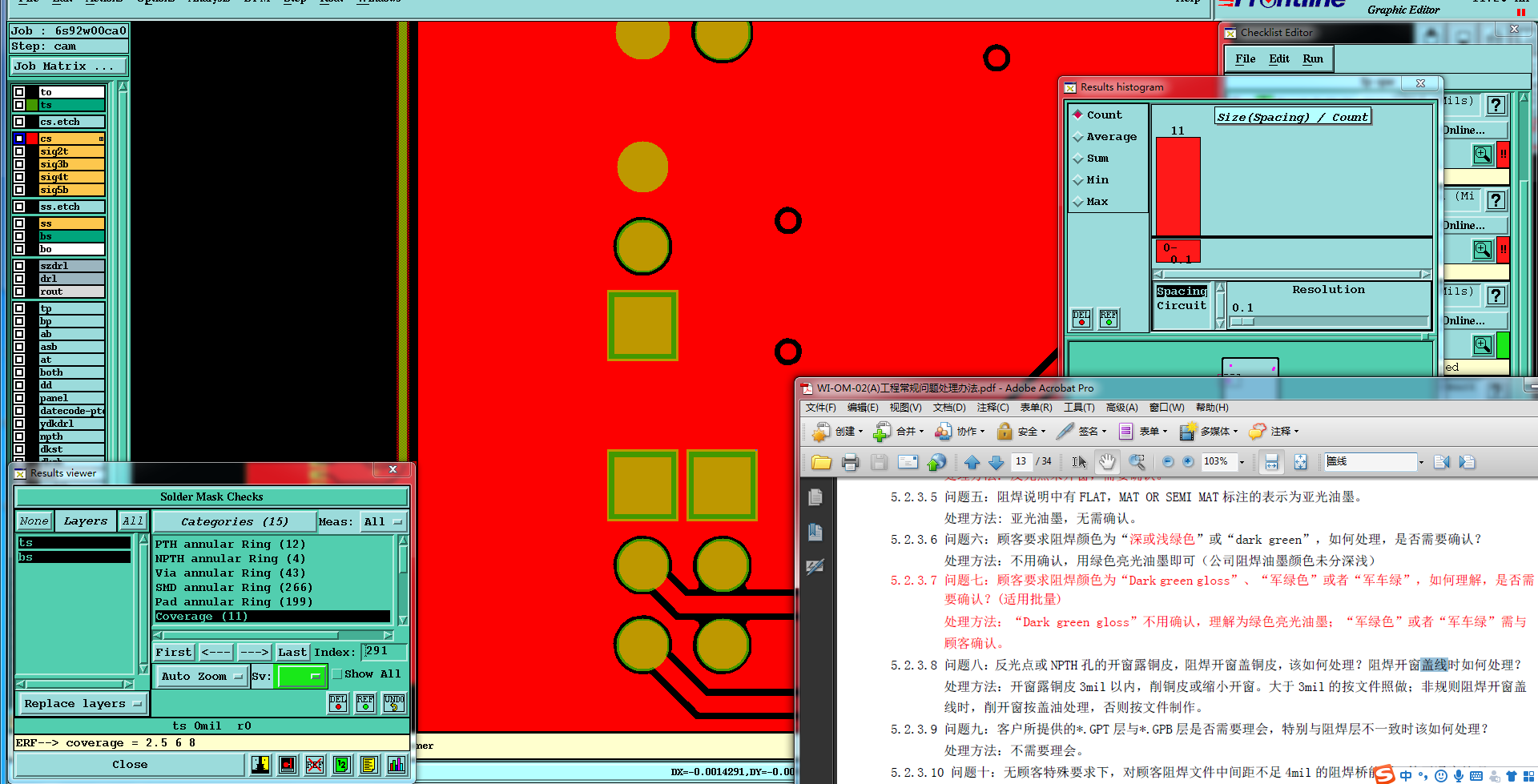1538x784 pixels.
Task: Click the crossed-out REF icon
Action: coord(315,765)
